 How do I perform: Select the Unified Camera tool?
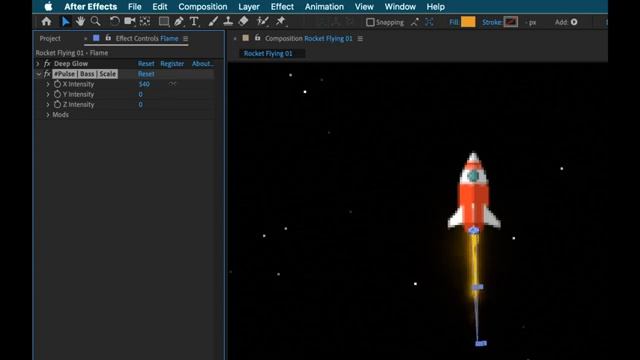130,22
